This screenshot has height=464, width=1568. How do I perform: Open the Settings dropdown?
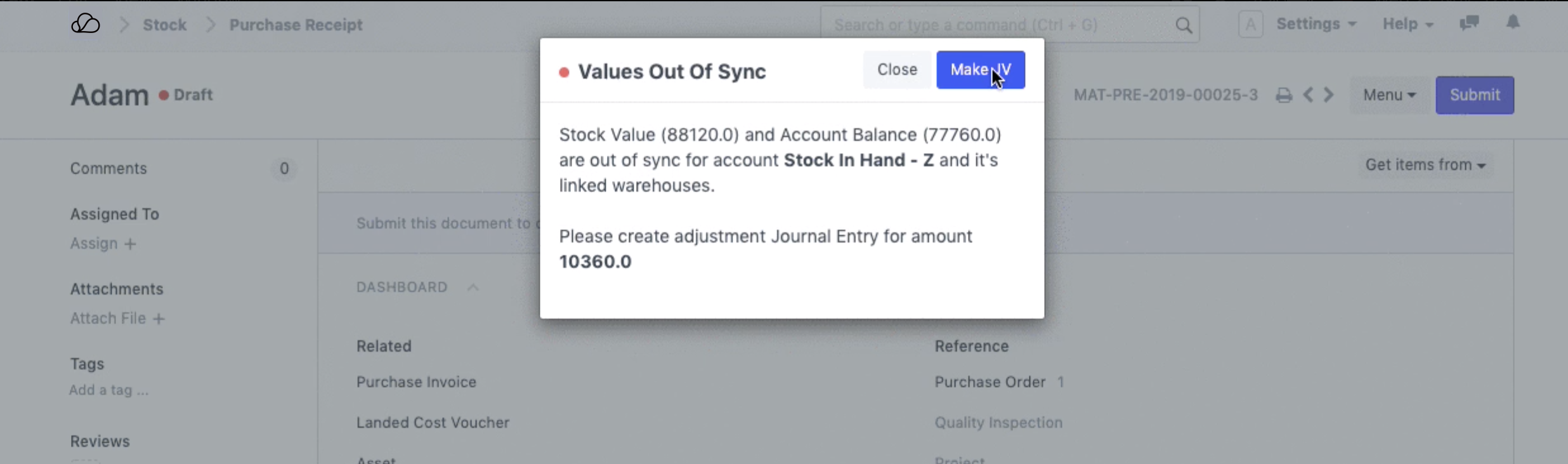click(x=1316, y=24)
